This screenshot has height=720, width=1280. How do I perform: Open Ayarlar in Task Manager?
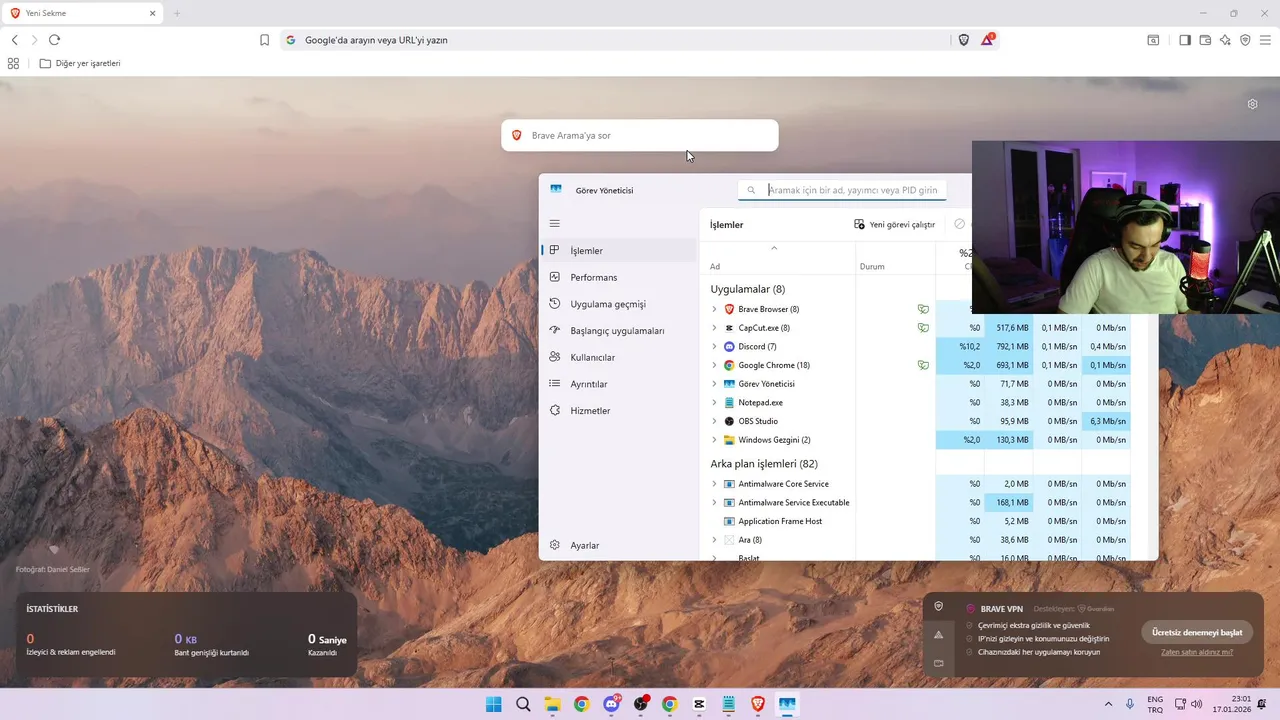[618, 545]
